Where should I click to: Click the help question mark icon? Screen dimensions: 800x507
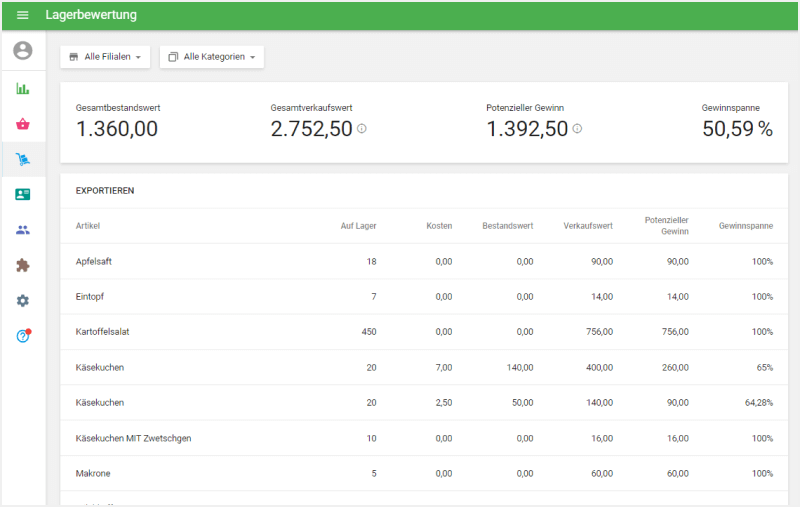click(x=23, y=336)
